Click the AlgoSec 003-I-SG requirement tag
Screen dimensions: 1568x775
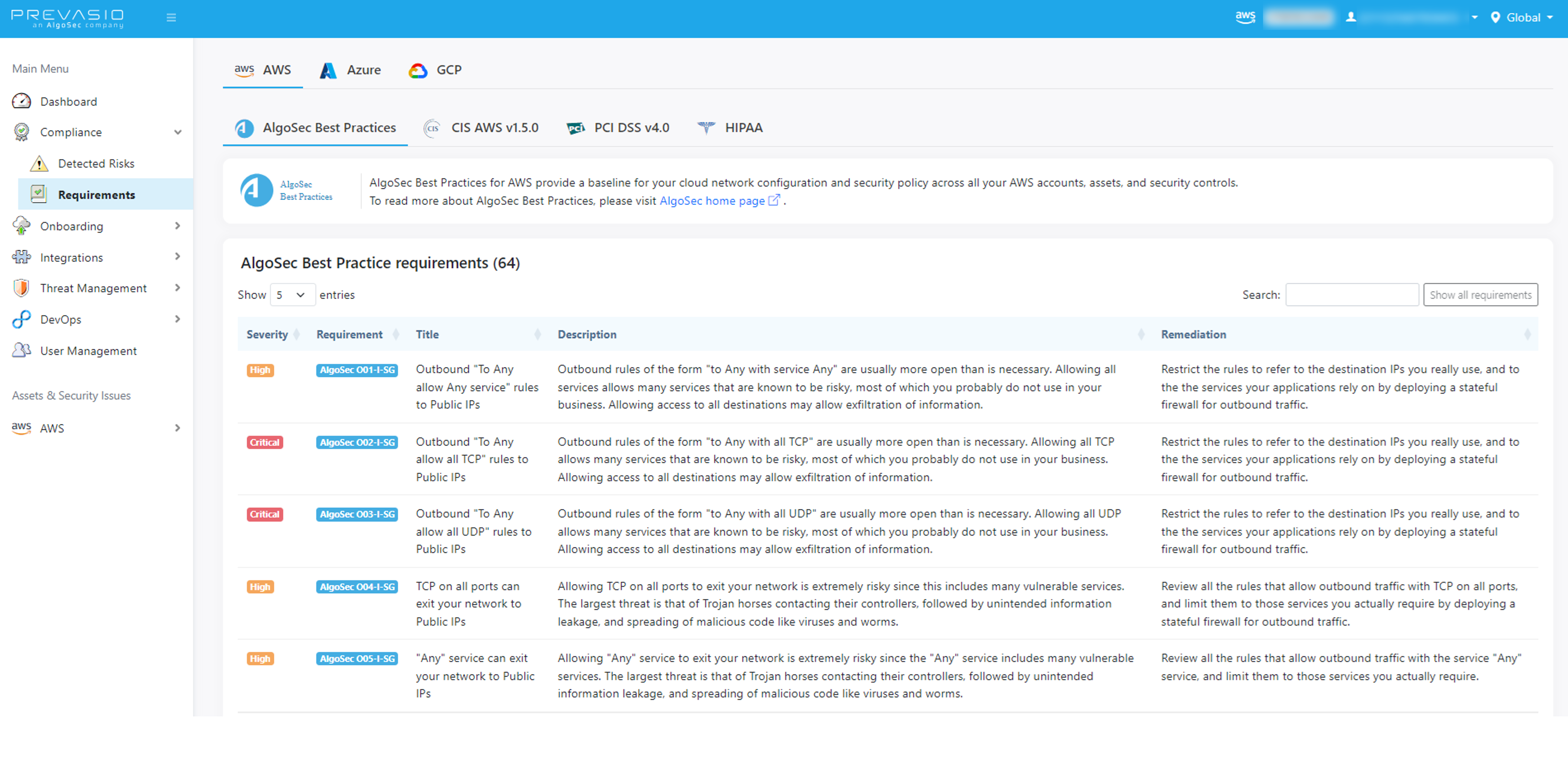(x=357, y=514)
